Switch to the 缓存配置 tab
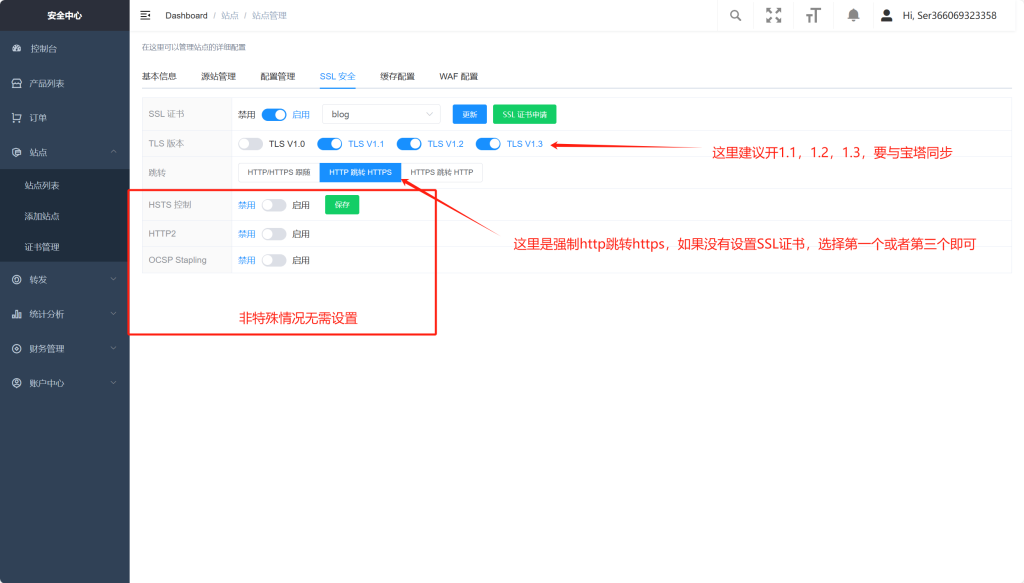1024x583 pixels. 398,75
